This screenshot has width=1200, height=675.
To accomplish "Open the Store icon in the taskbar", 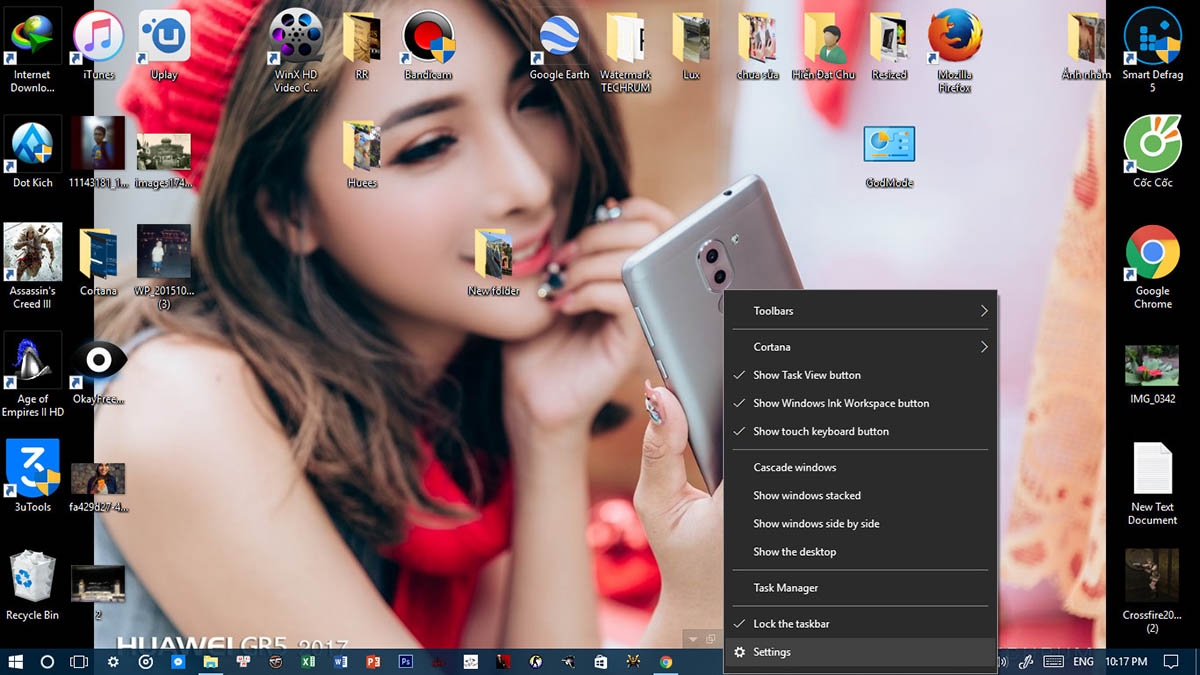I will coord(601,662).
